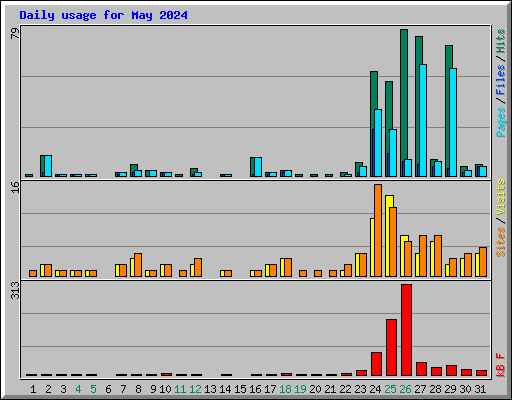Click the green 'Hits' legend label
This screenshot has width=512, height=400.
[x=501, y=41]
